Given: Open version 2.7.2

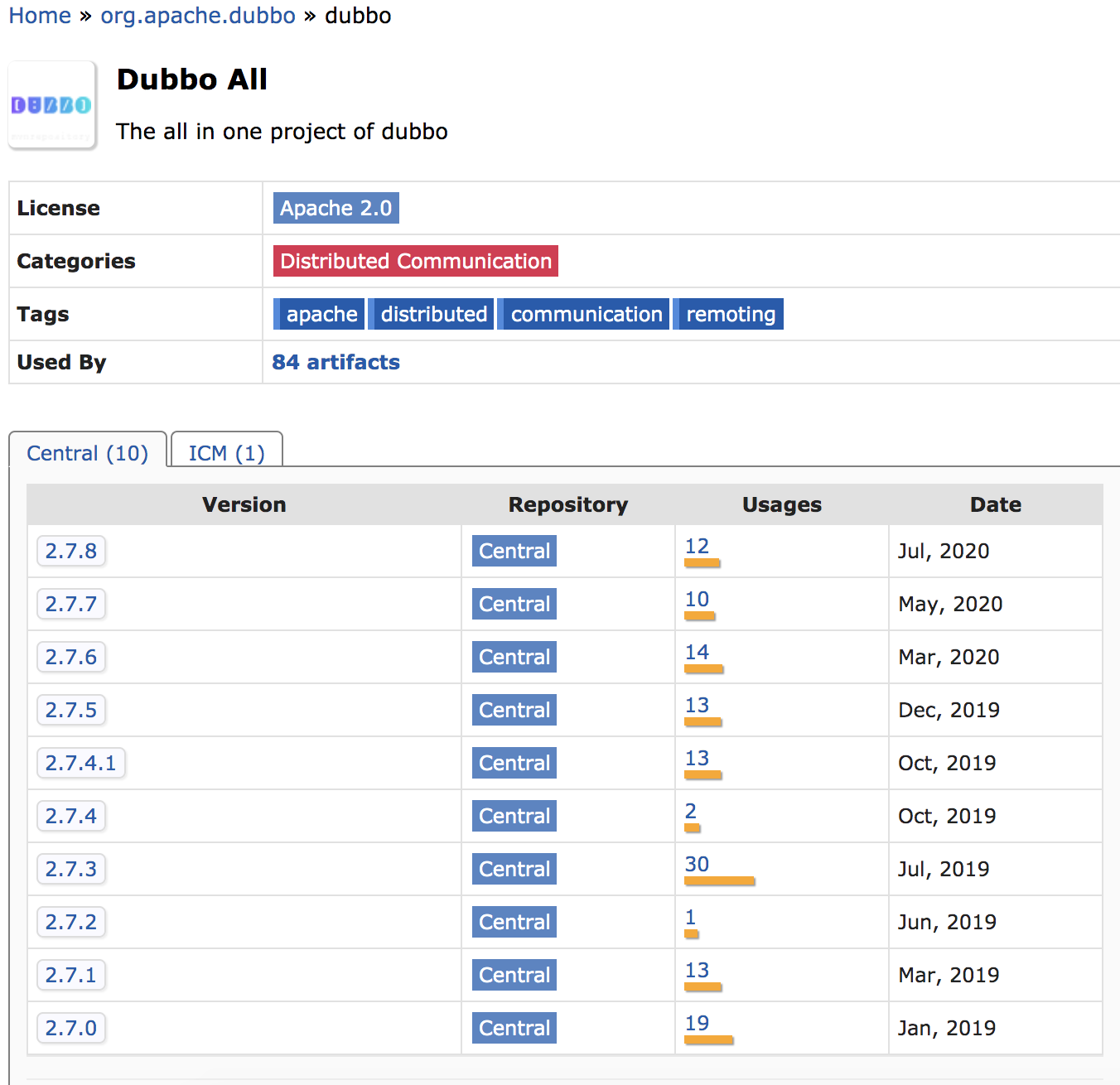Looking at the screenshot, I should [71, 922].
